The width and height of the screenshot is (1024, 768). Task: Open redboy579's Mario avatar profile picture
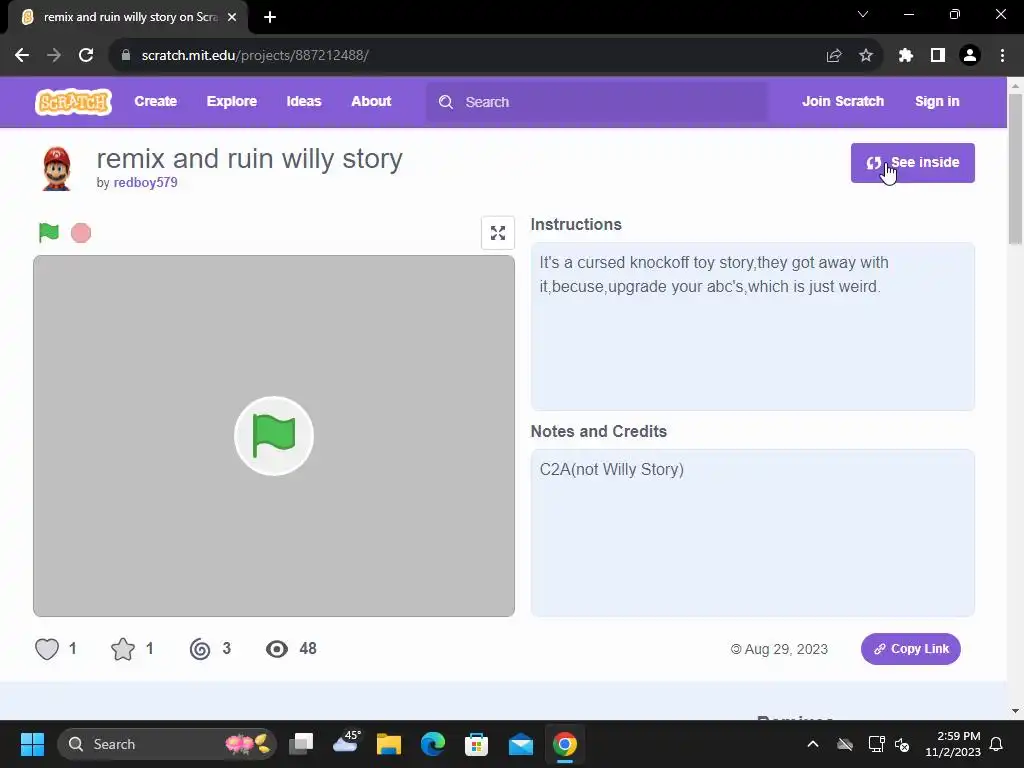click(57, 168)
